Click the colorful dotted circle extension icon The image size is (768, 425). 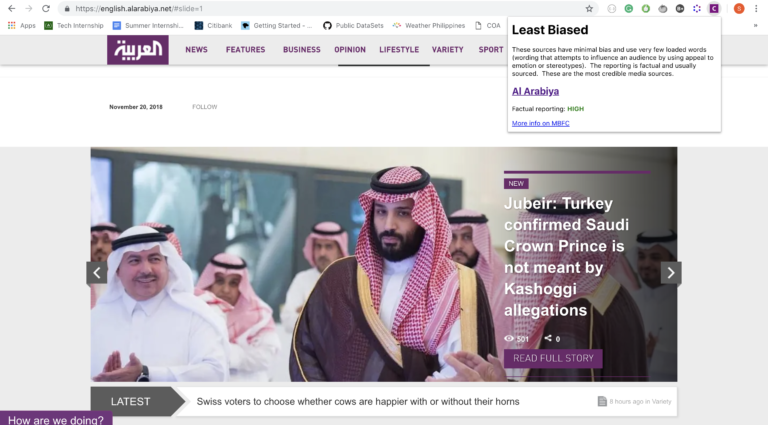point(697,8)
